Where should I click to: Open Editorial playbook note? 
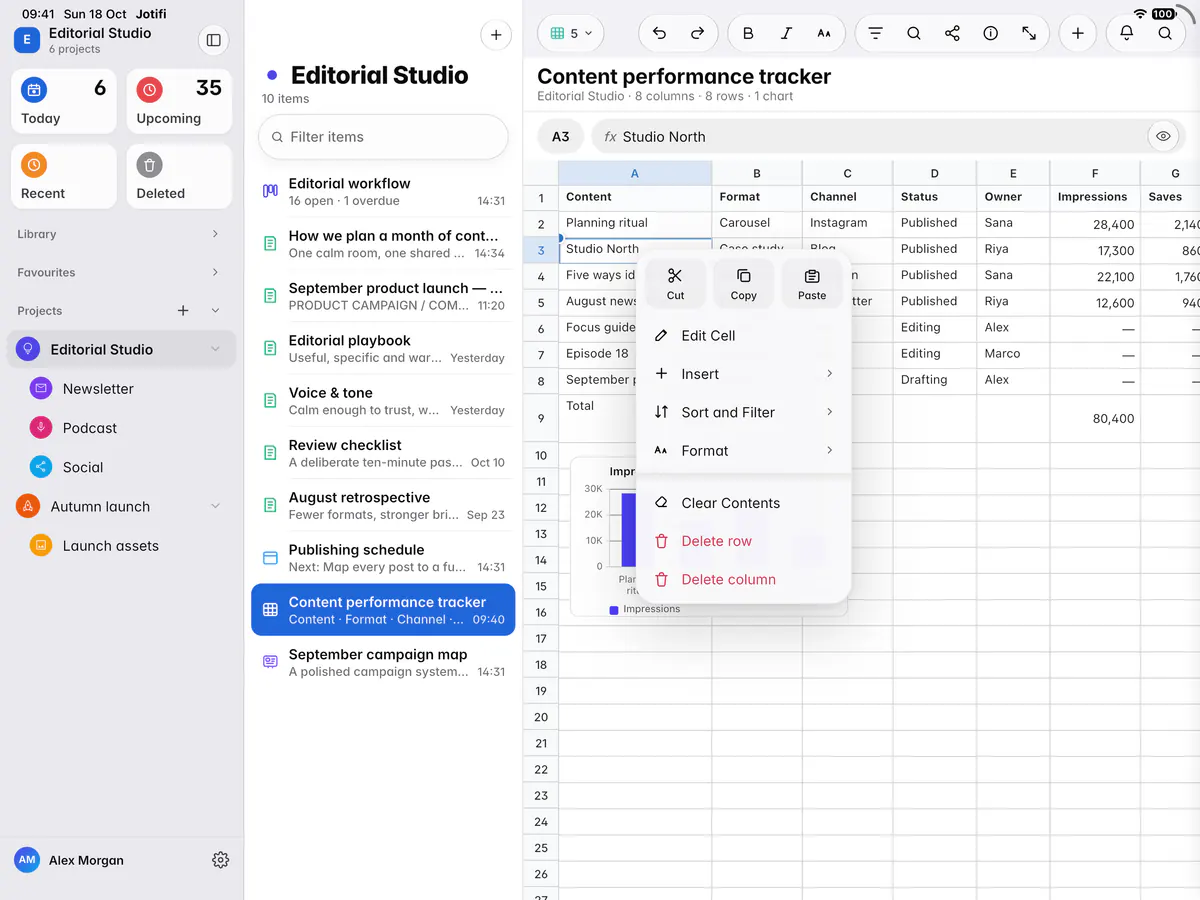click(x=383, y=348)
